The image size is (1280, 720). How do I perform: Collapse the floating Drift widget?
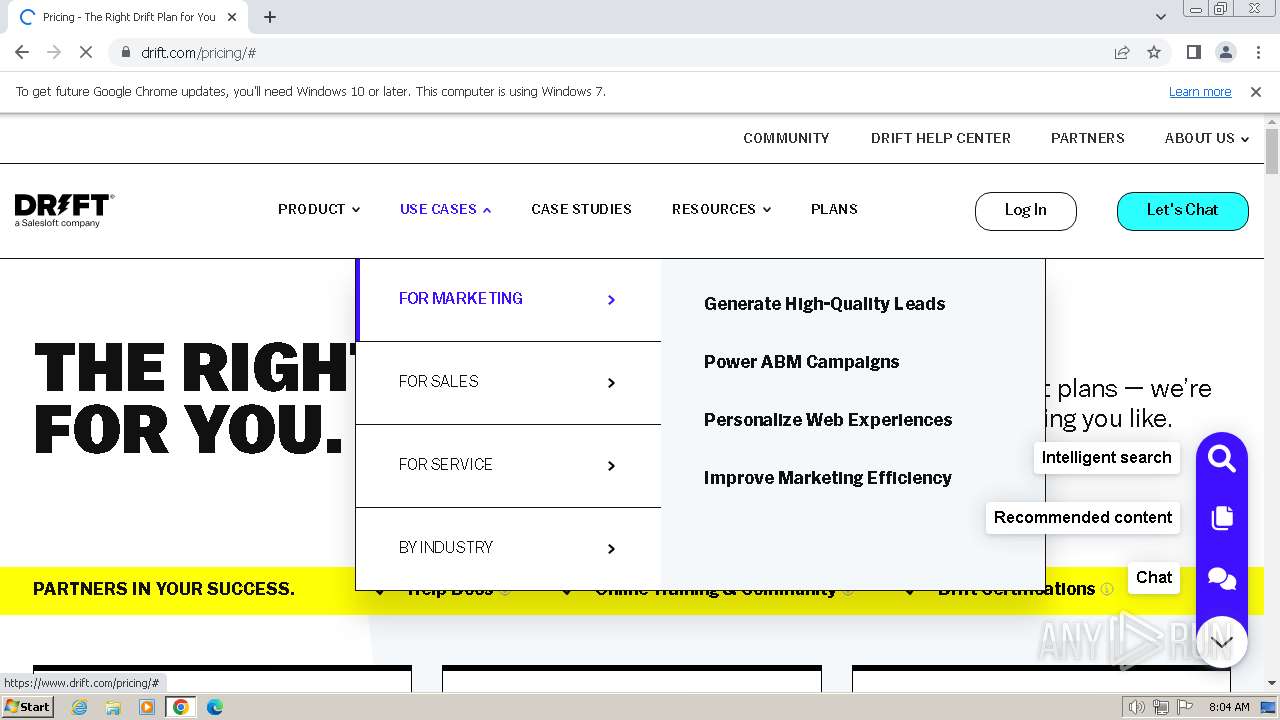click(x=1221, y=642)
